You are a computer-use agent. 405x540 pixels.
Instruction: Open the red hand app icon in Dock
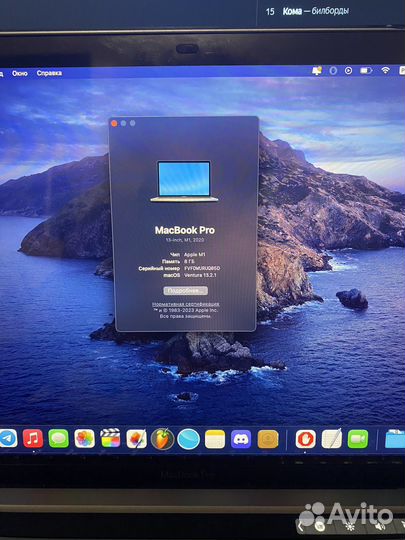(305, 439)
